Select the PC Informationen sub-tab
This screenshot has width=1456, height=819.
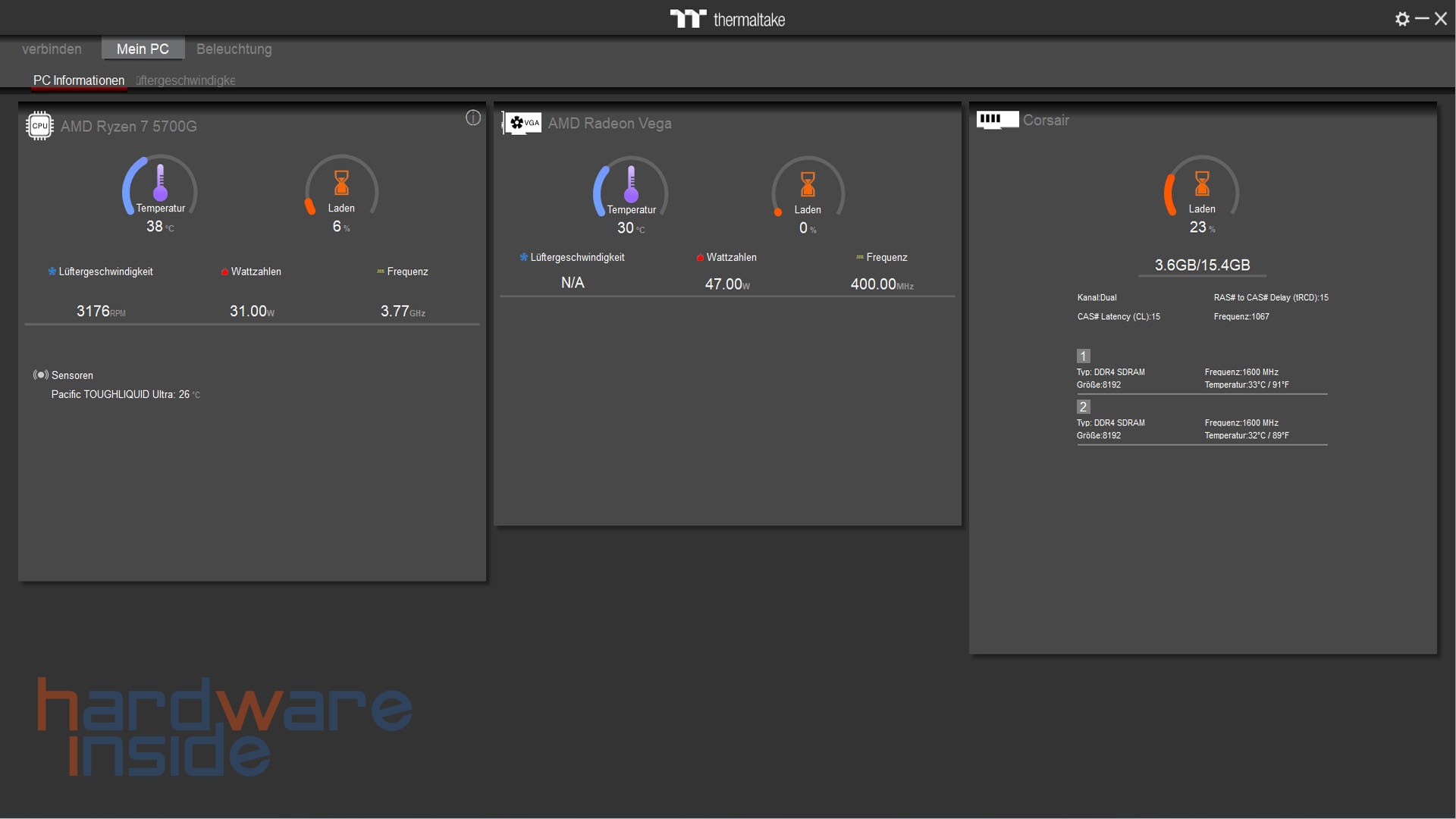[x=79, y=80]
